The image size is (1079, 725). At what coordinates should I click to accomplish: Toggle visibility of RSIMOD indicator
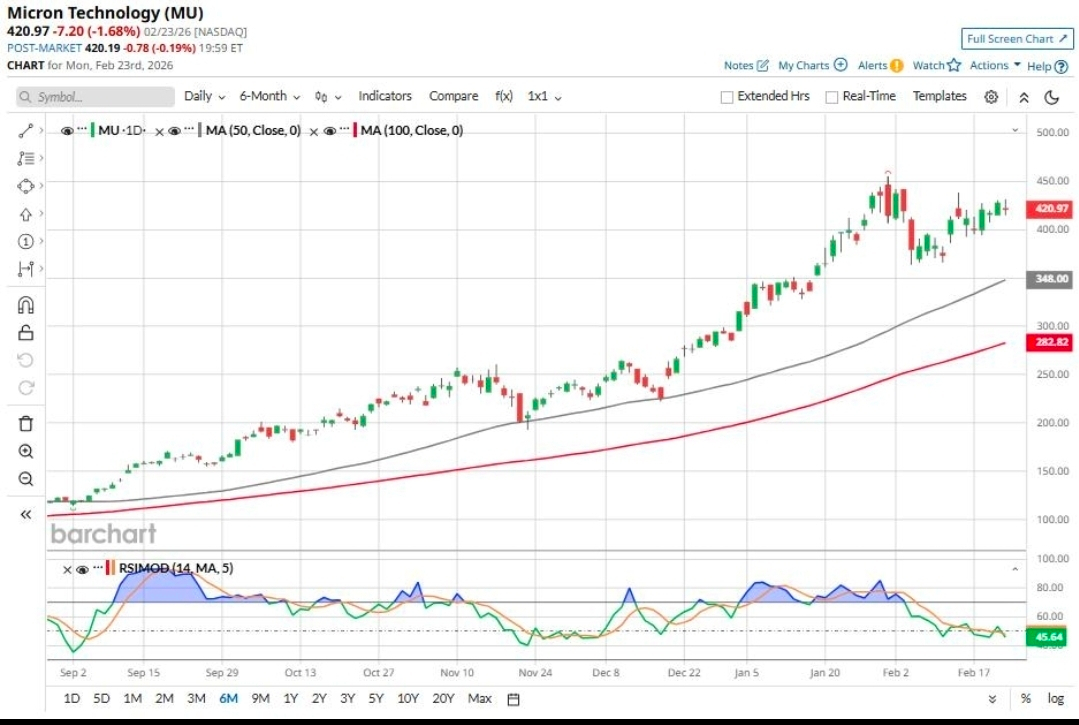(82, 569)
